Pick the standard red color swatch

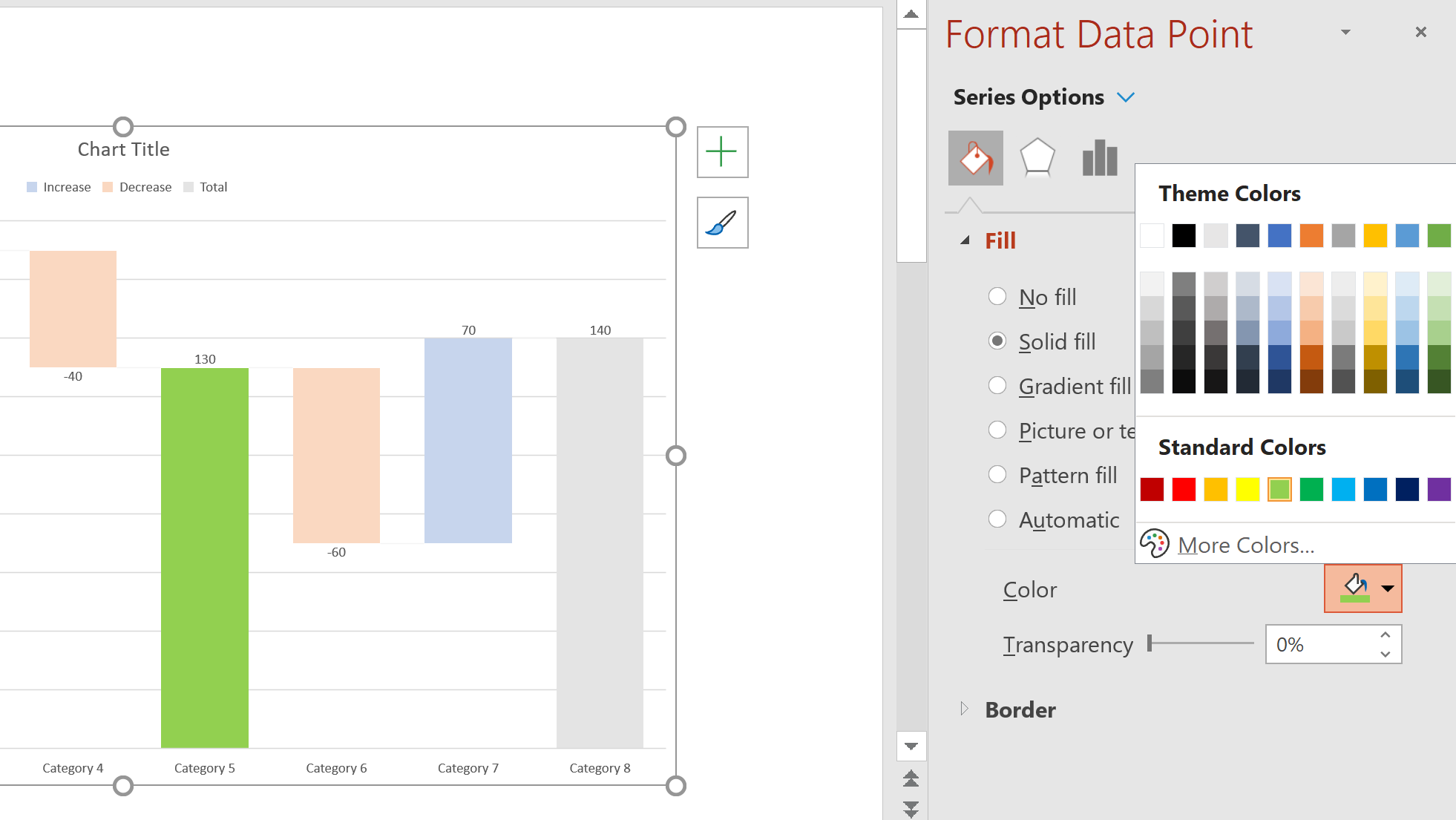click(1184, 490)
